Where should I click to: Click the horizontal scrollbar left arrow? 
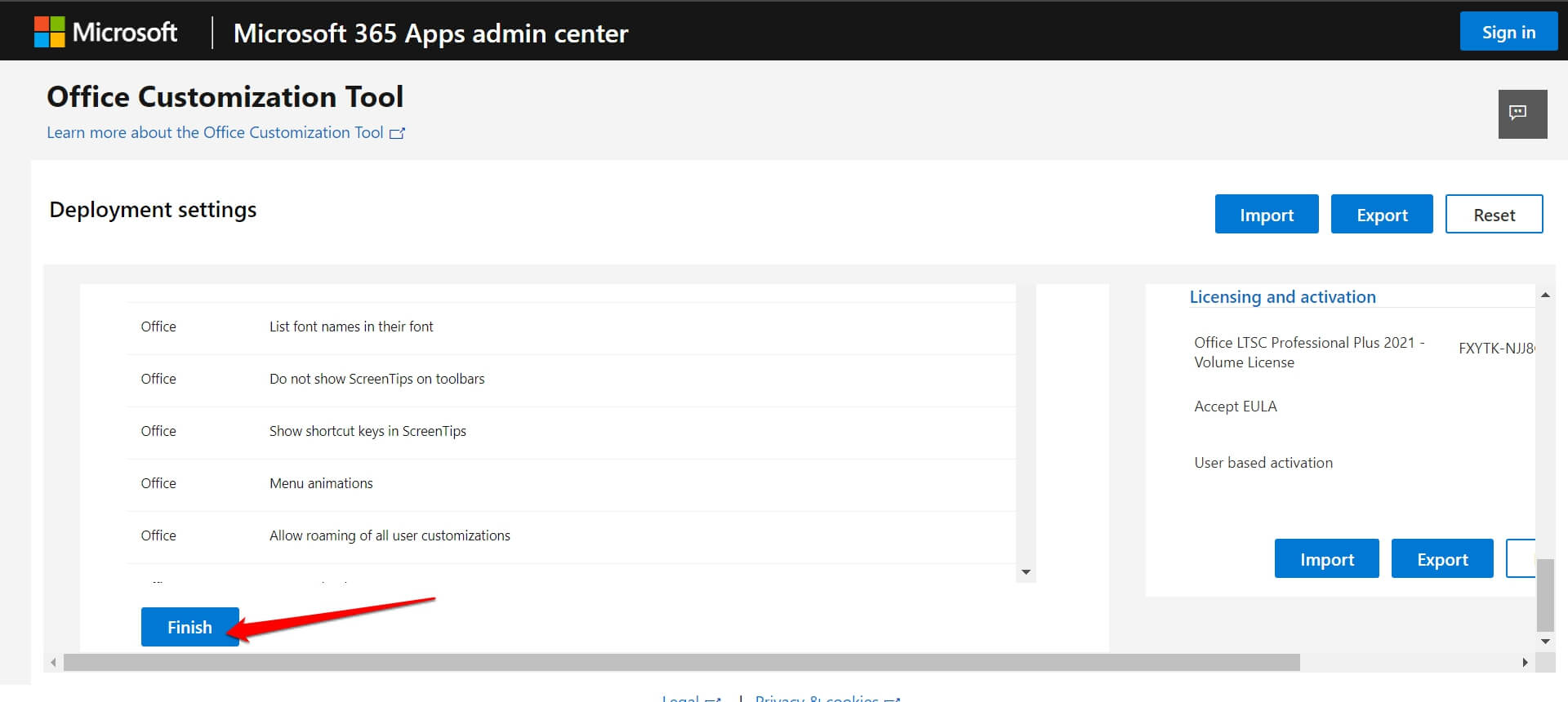54,663
